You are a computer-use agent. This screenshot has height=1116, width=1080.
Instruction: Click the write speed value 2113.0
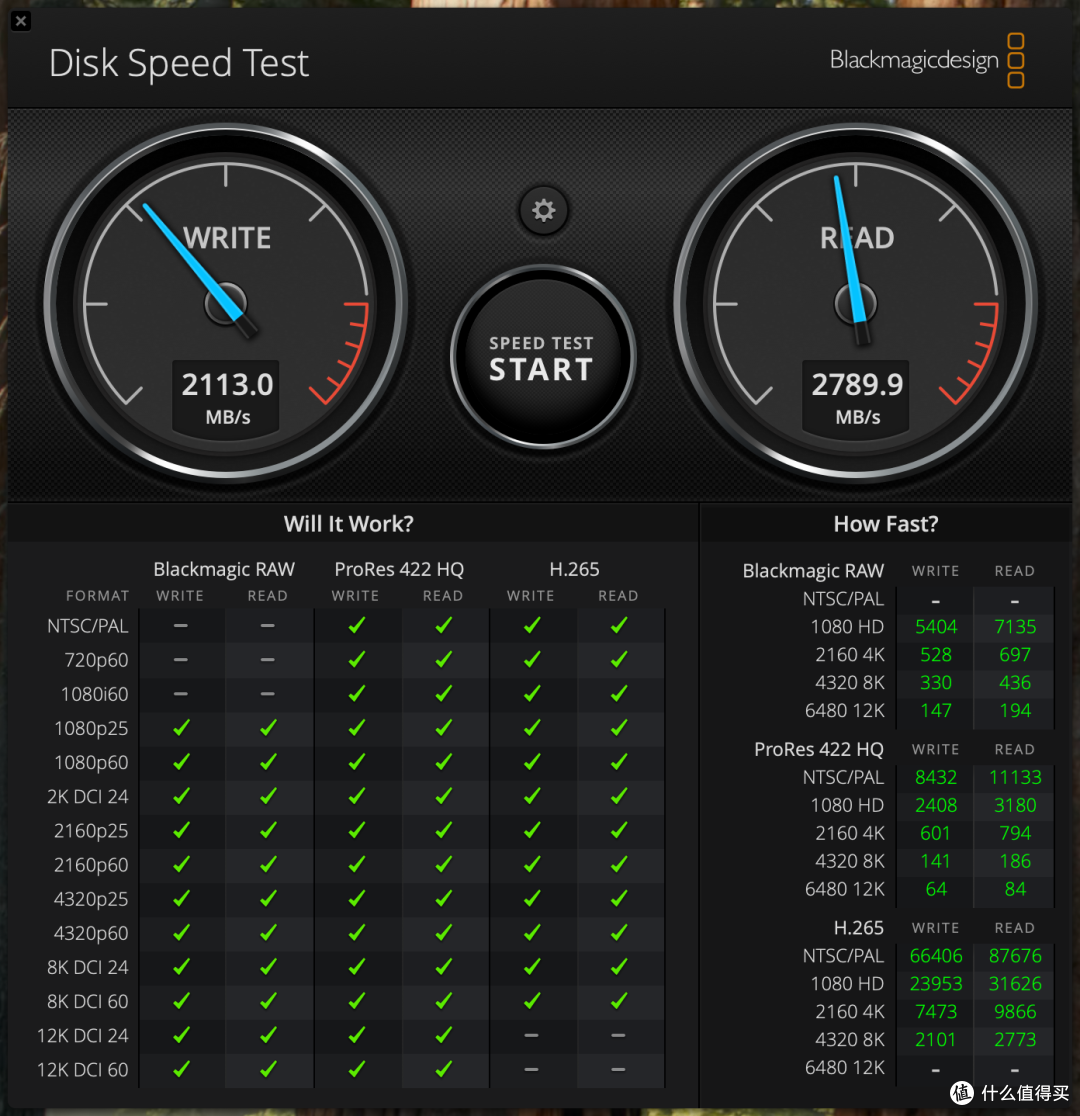(227, 385)
